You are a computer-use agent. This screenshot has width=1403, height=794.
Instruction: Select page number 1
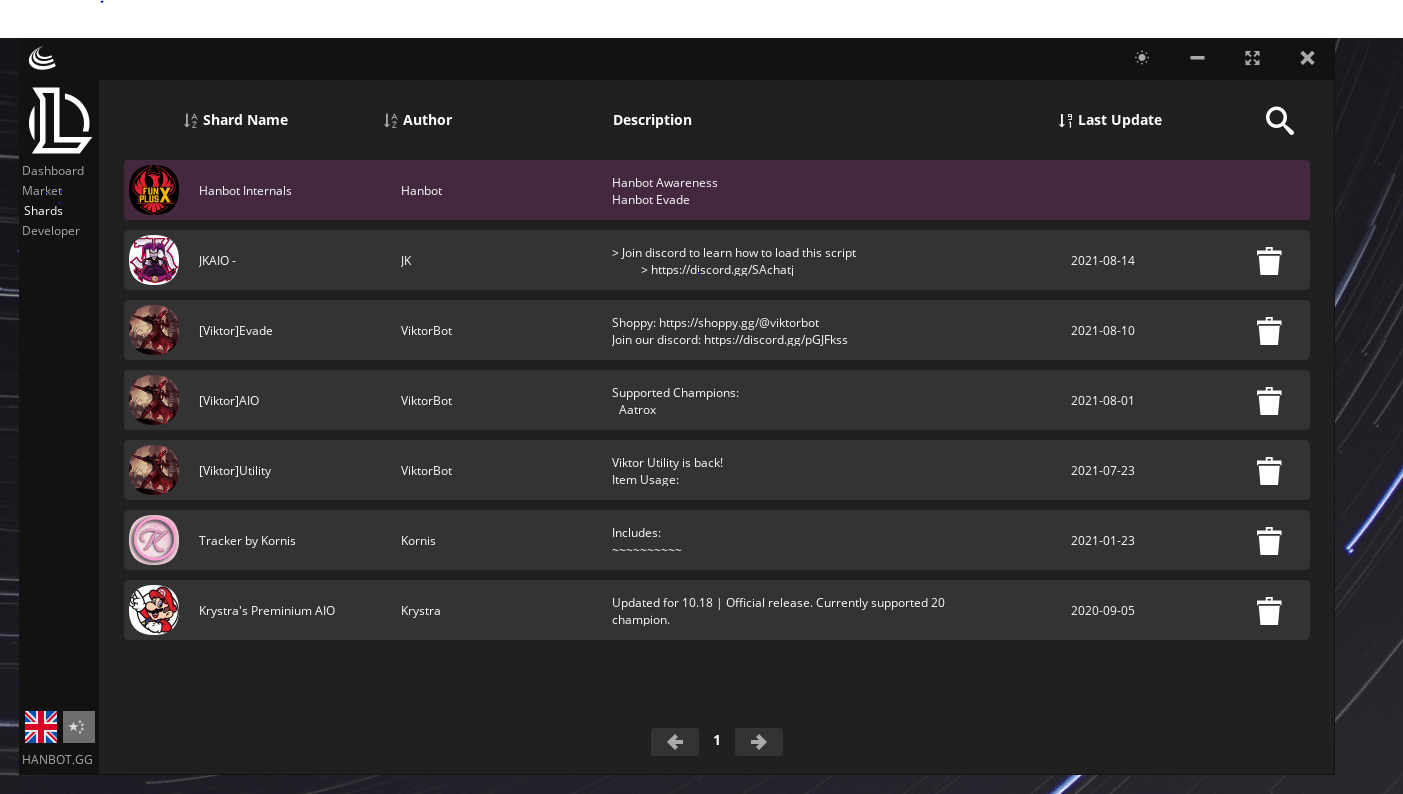(x=716, y=740)
